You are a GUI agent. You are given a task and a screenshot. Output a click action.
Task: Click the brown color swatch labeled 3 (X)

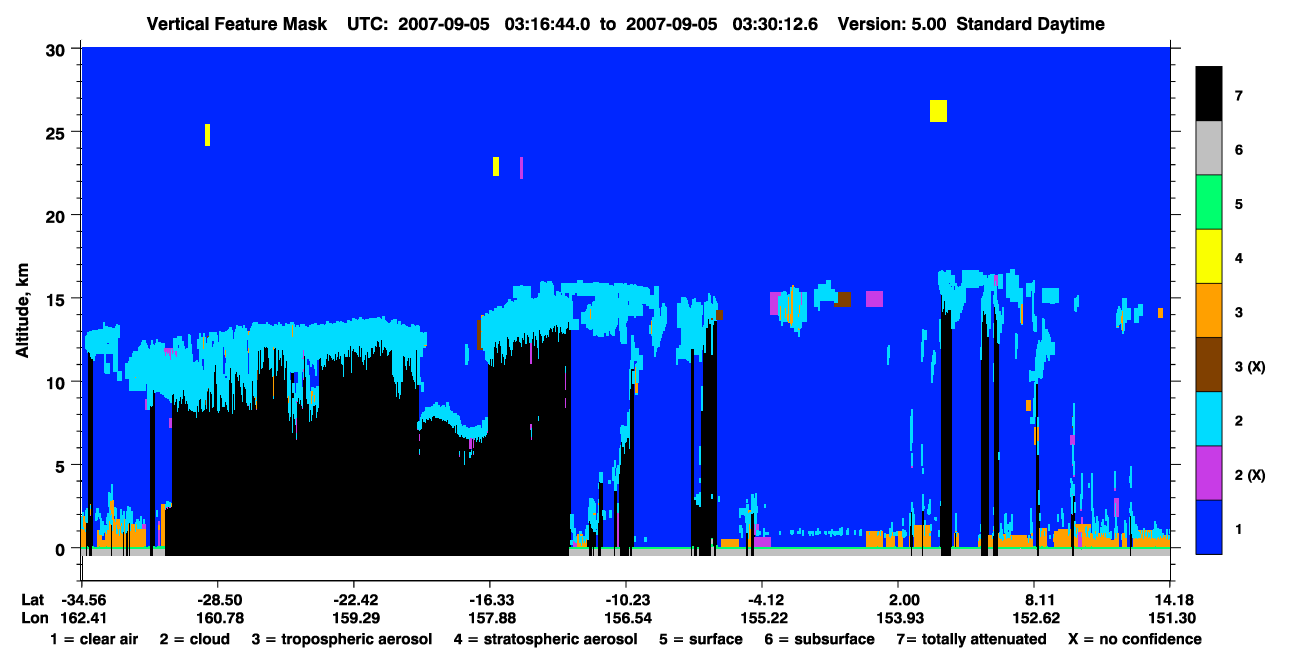(x=1209, y=366)
